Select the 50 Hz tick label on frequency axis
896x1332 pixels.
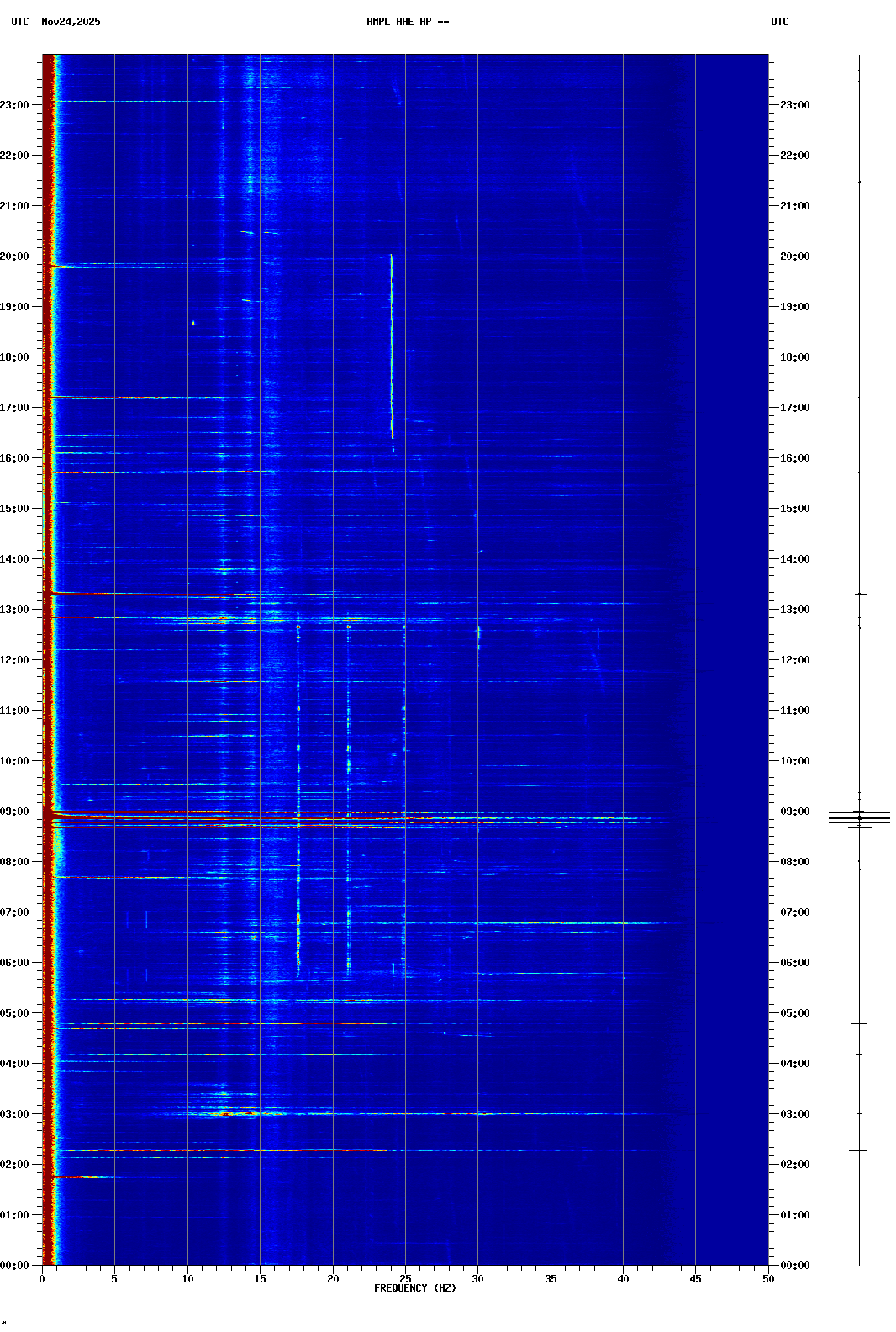point(768,1278)
